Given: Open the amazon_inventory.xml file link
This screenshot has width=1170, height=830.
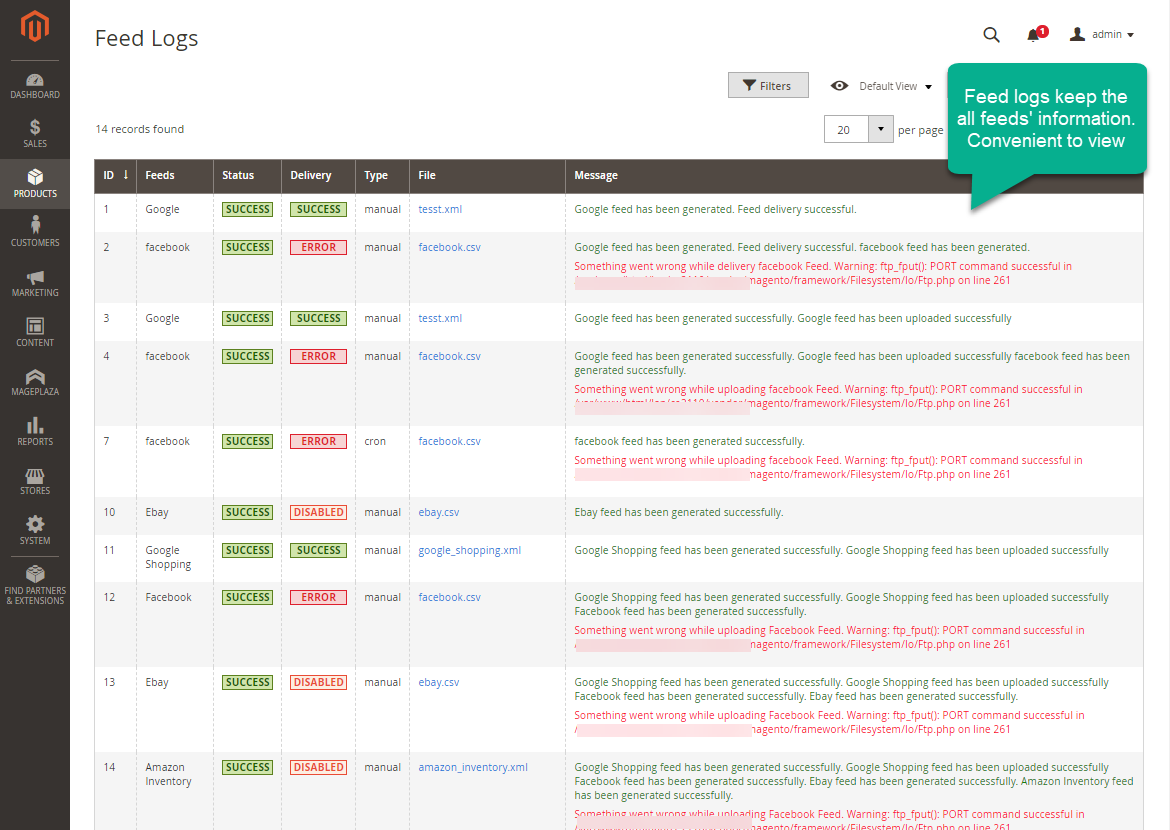Looking at the screenshot, I should pos(472,767).
